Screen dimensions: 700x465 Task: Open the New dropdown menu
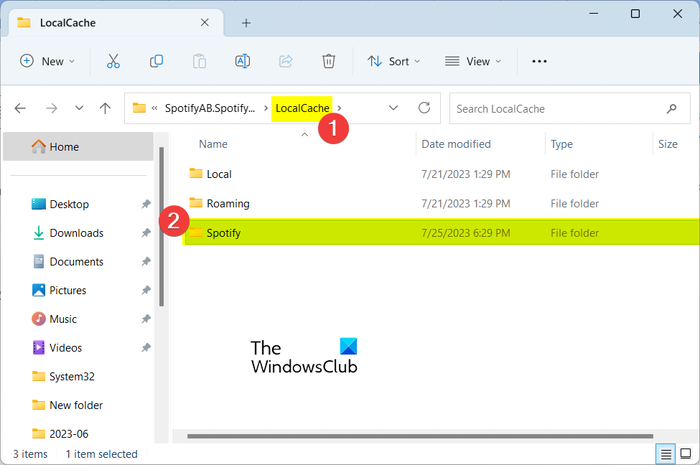pos(47,61)
